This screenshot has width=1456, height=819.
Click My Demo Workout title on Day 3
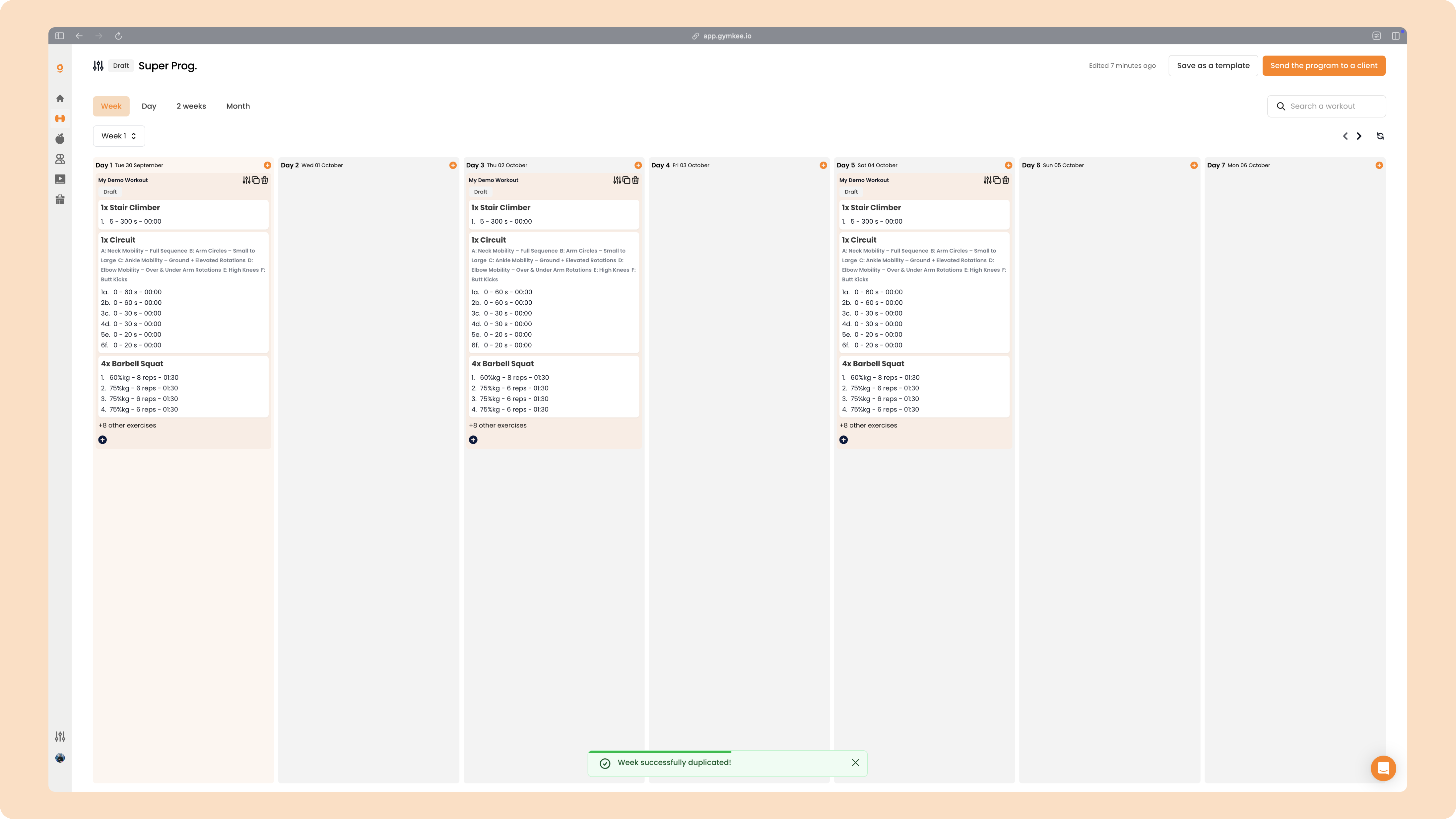pos(494,180)
